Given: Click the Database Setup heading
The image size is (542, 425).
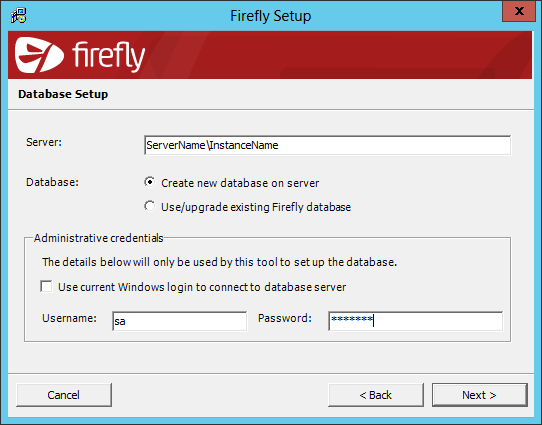Looking at the screenshot, I should pyautogui.click(x=63, y=94).
